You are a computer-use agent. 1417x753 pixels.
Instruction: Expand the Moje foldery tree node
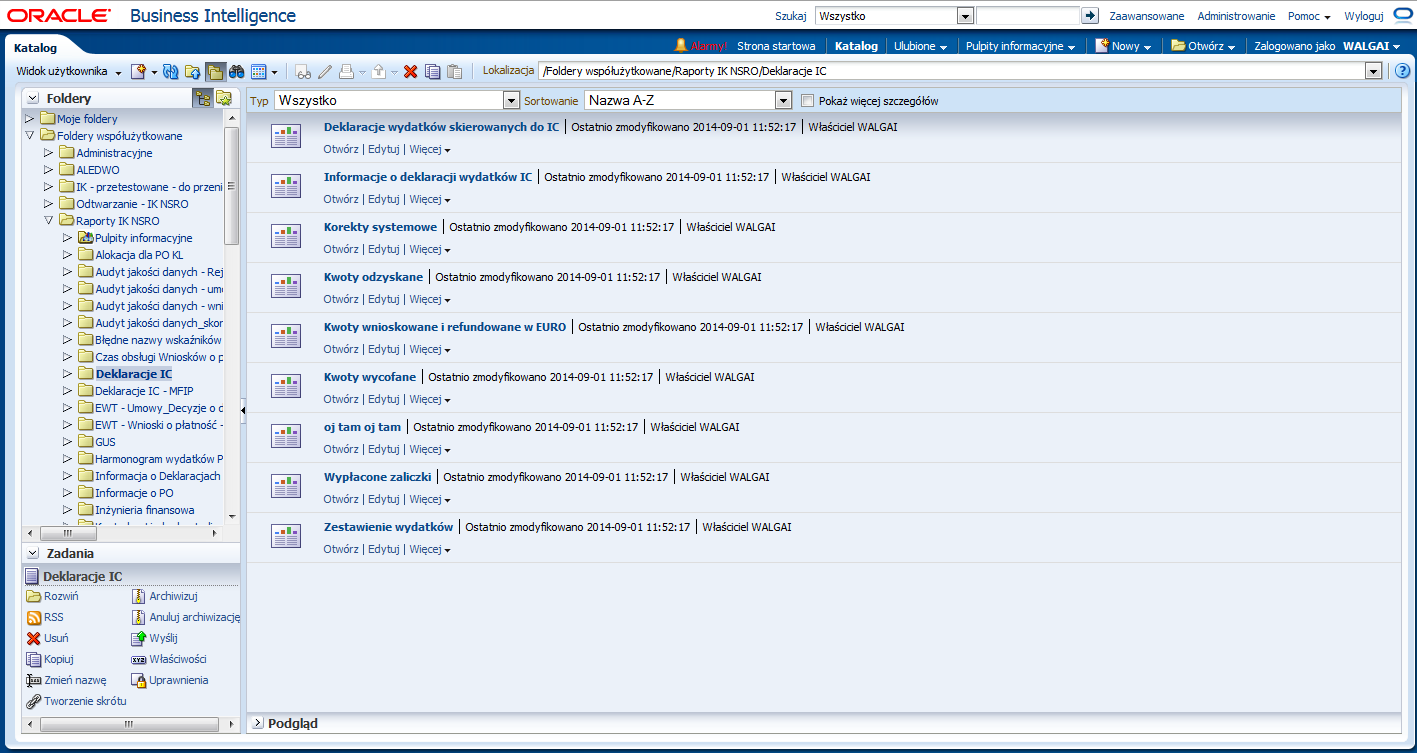coord(29,119)
